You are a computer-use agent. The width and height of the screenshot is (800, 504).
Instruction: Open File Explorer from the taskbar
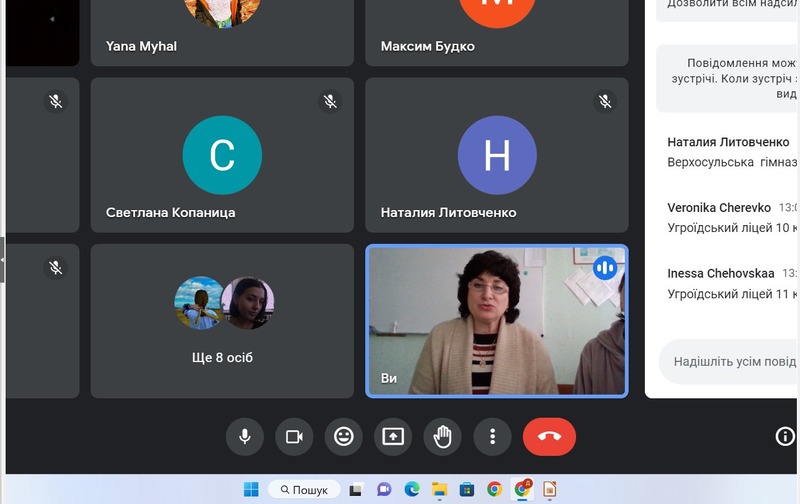(x=439, y=489)
